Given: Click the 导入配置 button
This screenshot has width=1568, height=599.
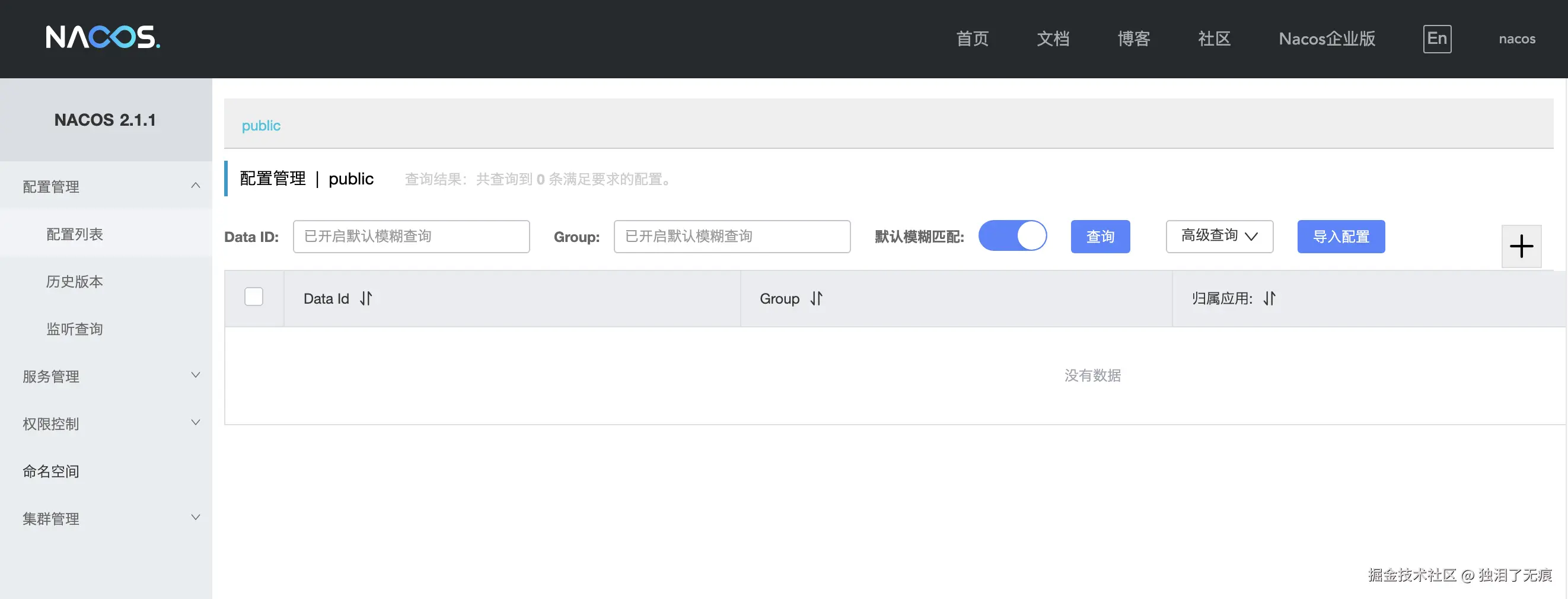Looking at the screenshot, I should (1340, 236).
